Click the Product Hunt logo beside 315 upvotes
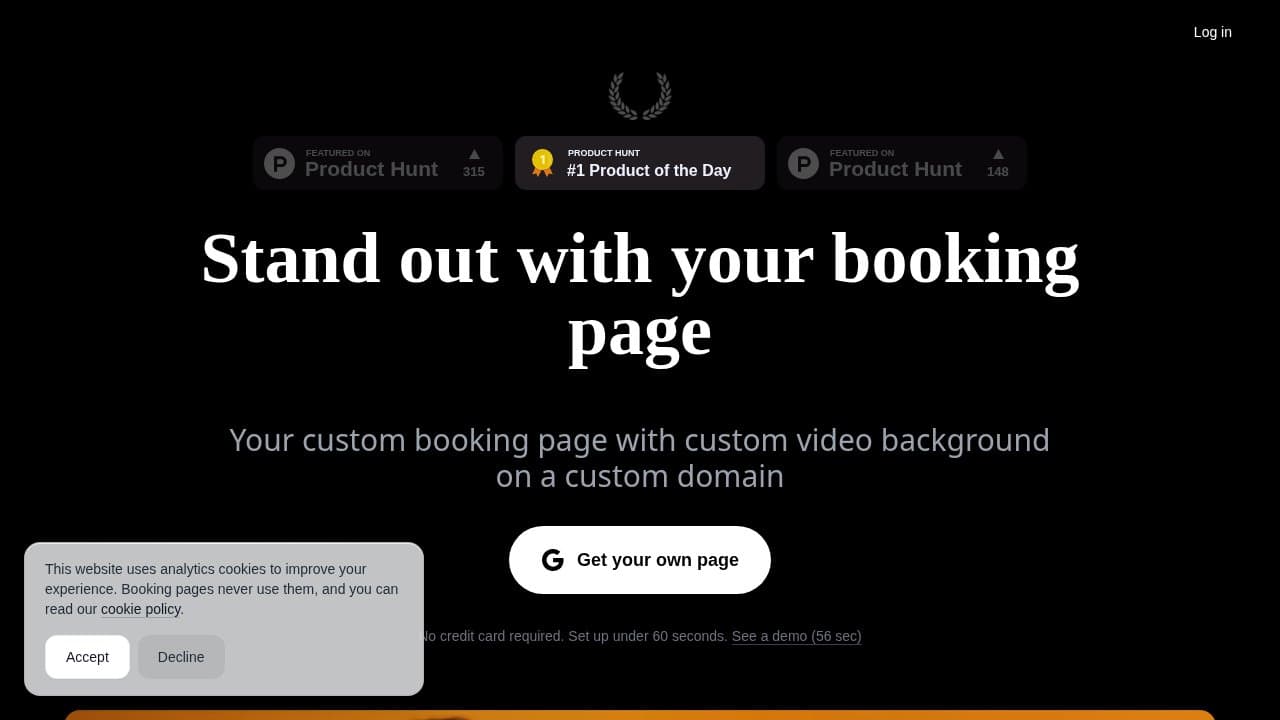Image resolution: width=1280 pixels, height=720 pixels. [279, 163]
